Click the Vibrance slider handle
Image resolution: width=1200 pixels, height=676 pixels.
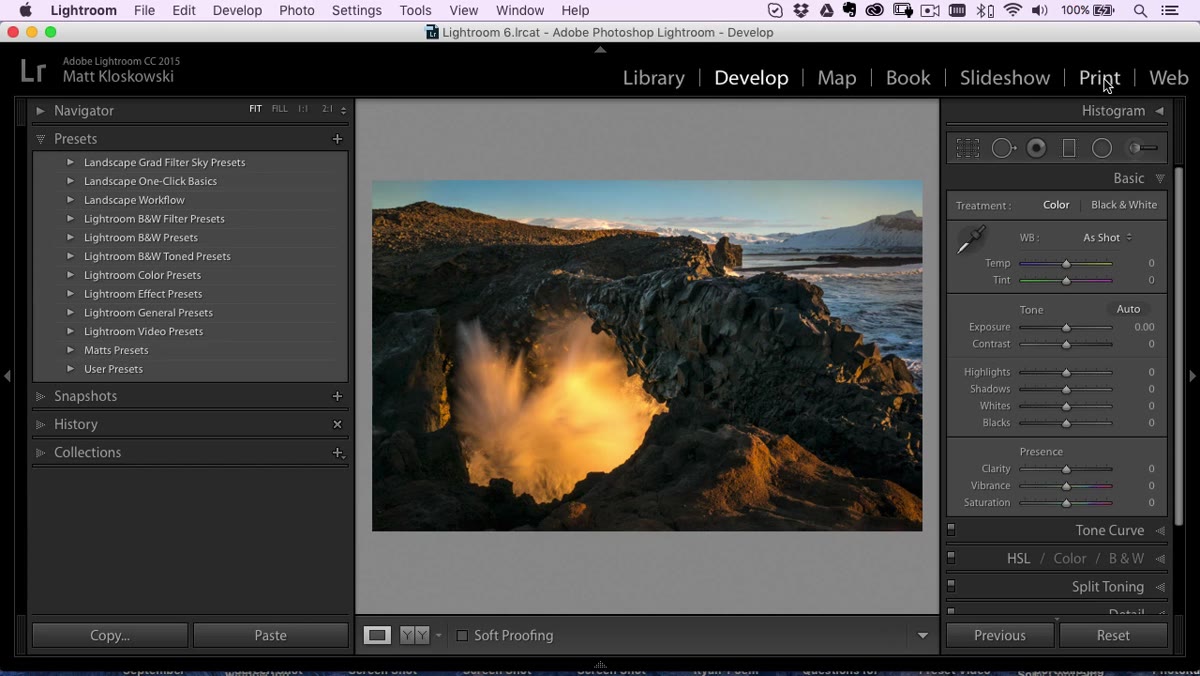click(1066, 486)
